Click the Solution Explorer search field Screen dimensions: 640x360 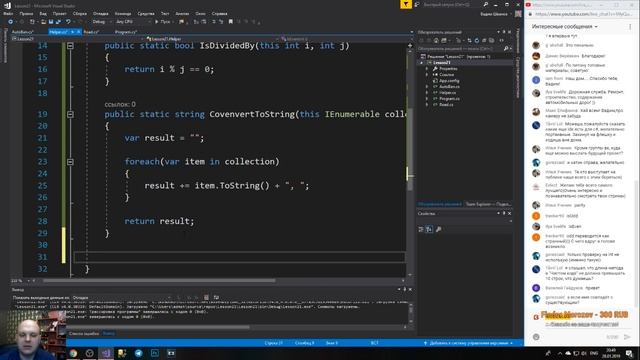click(460, 49)
